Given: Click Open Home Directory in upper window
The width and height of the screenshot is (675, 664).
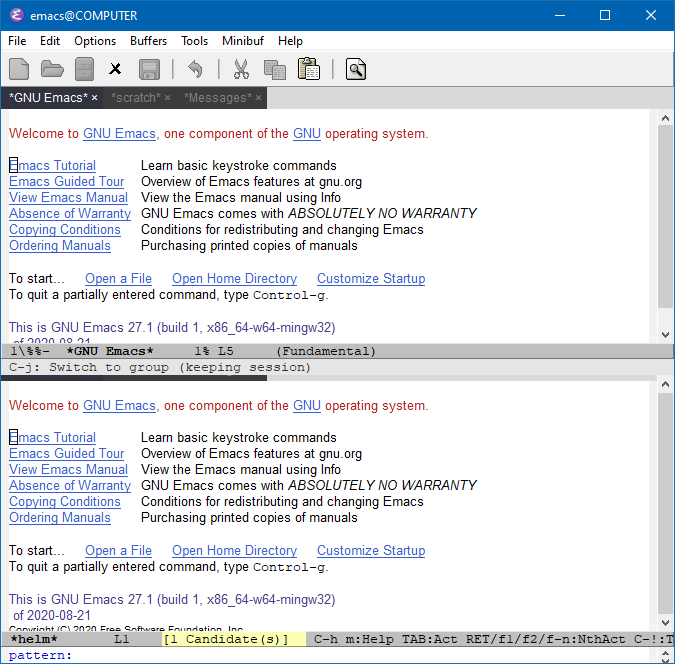Looking at the screenshot, I should pyautogui.click(x=235, y=279).
